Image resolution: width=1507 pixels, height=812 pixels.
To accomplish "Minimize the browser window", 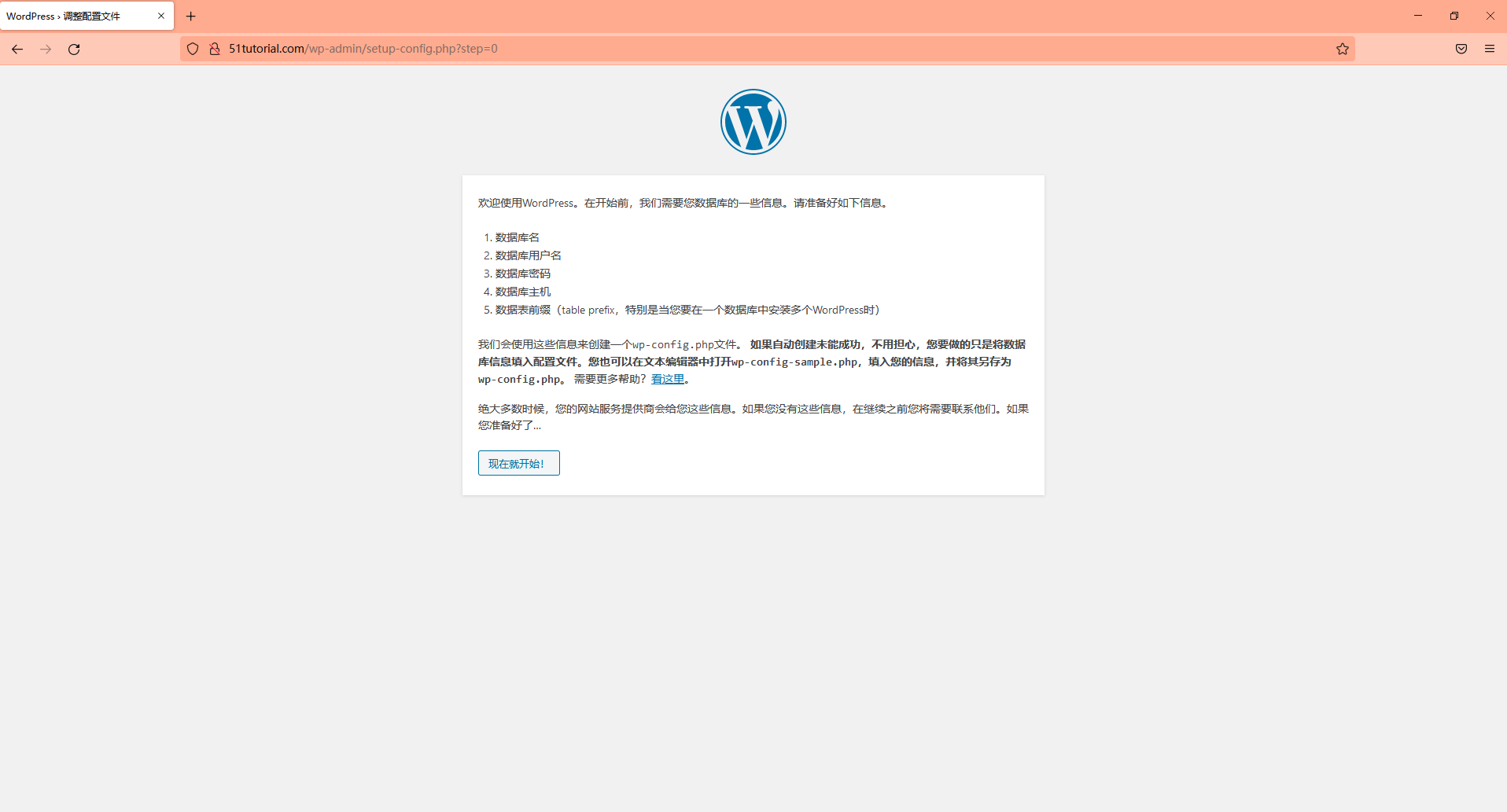I will [1418, 16].
